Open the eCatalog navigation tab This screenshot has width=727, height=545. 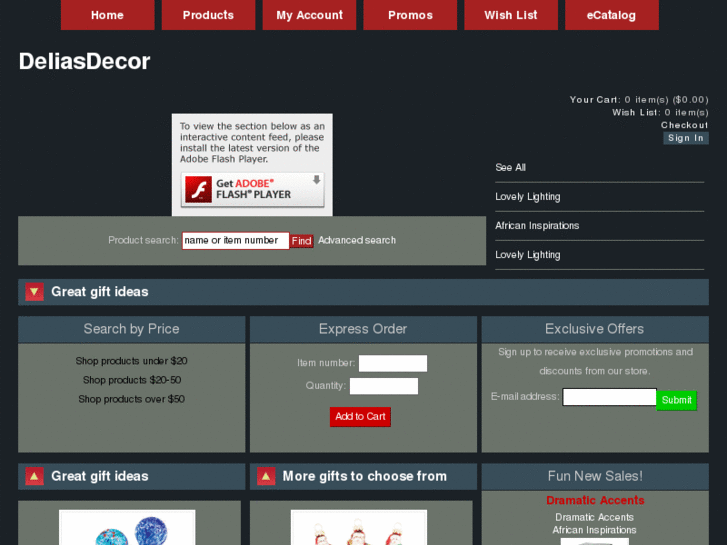(x=612, y=15)
